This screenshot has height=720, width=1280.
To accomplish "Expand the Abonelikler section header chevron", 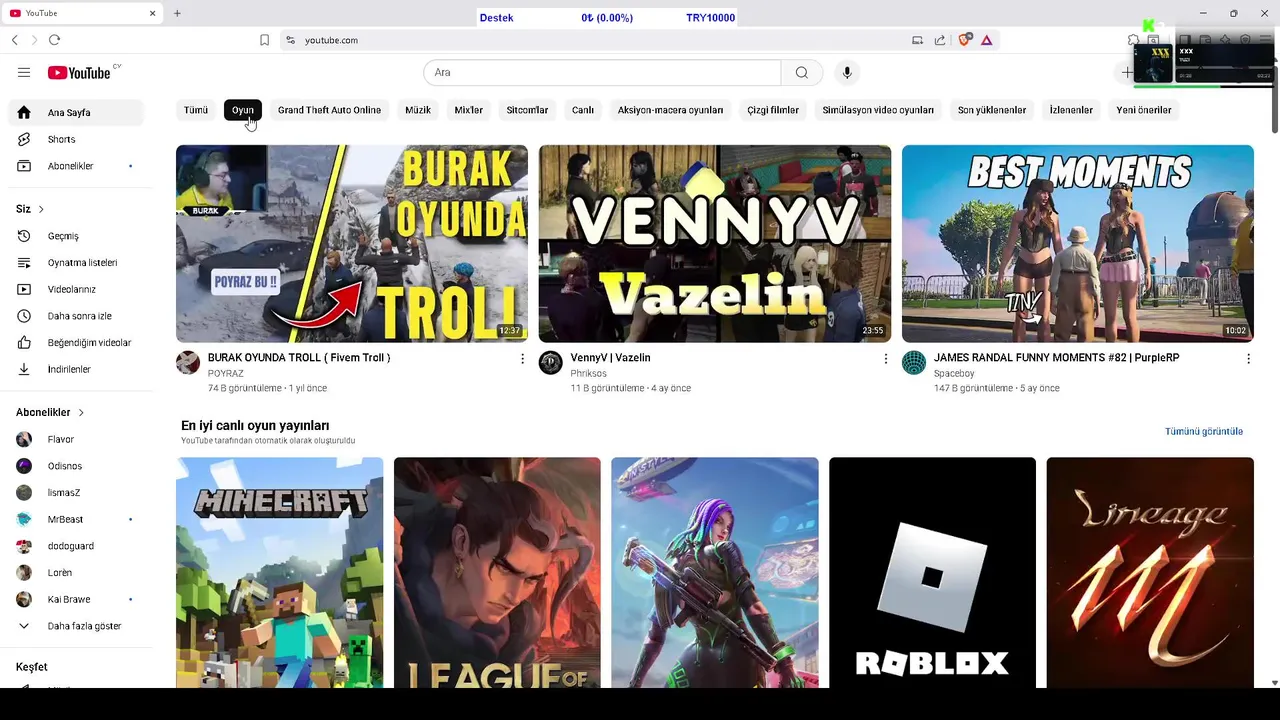I will coord(81,412).
